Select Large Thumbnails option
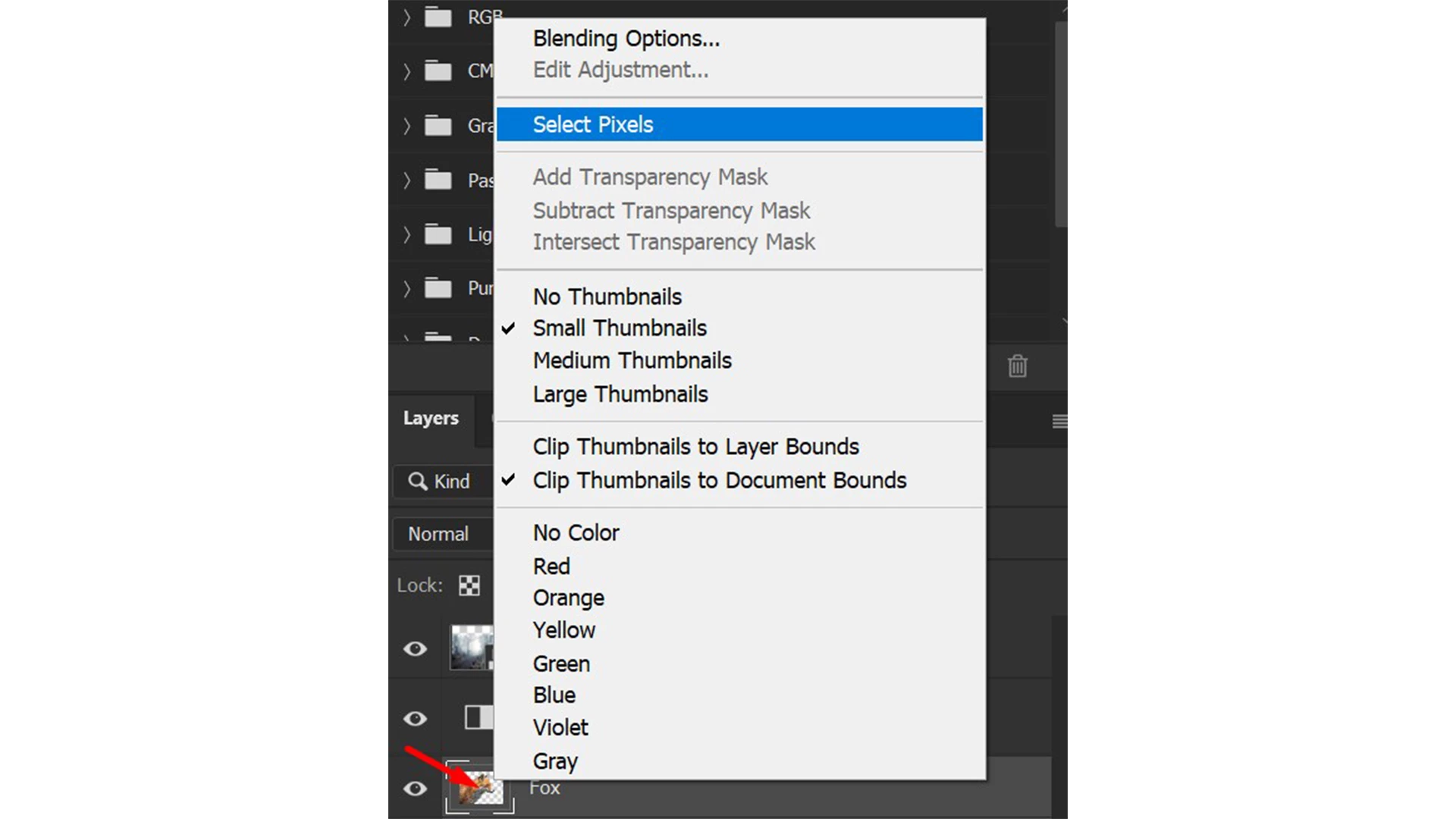 point(620,394)
